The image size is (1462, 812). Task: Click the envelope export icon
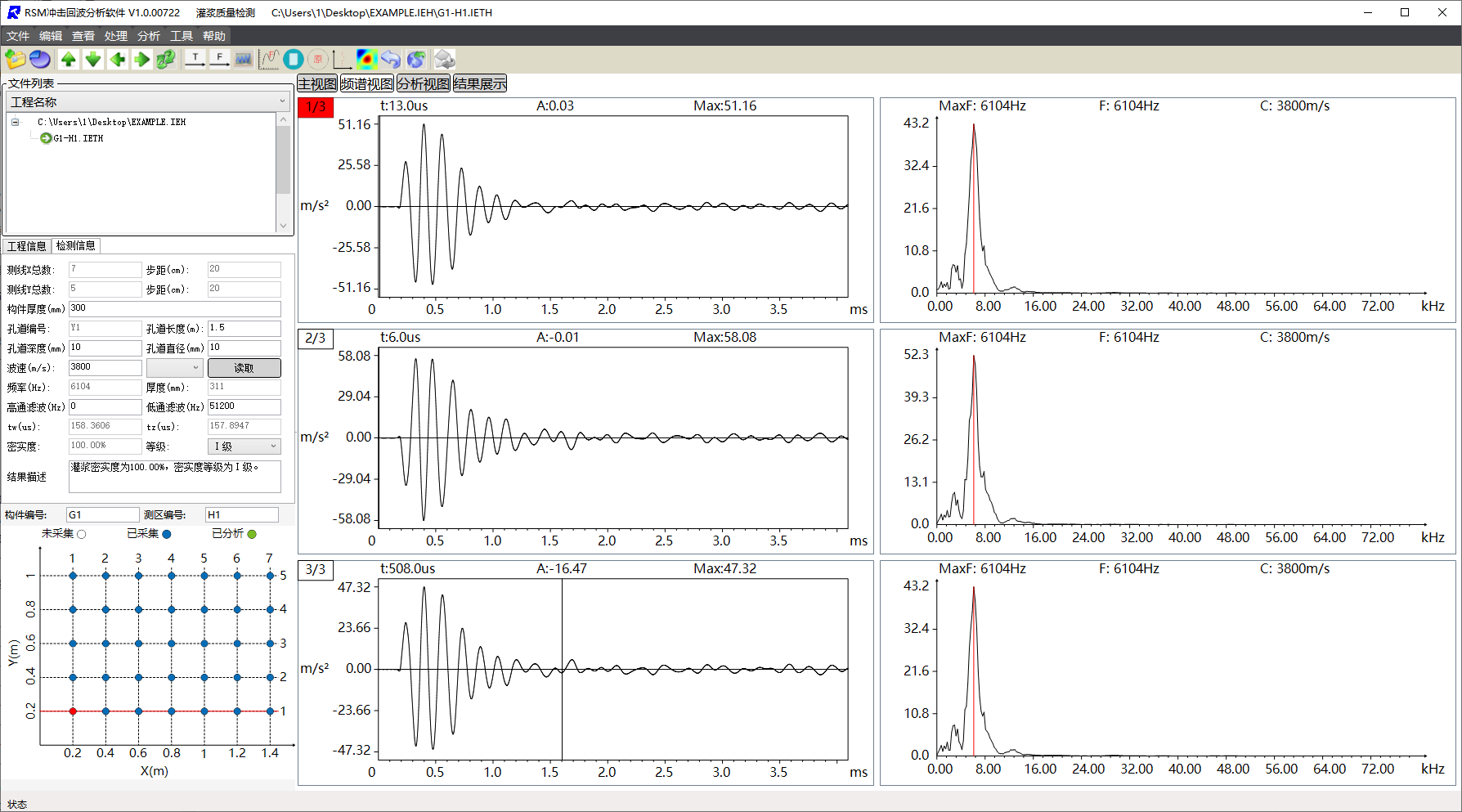(x=444, y=59)
